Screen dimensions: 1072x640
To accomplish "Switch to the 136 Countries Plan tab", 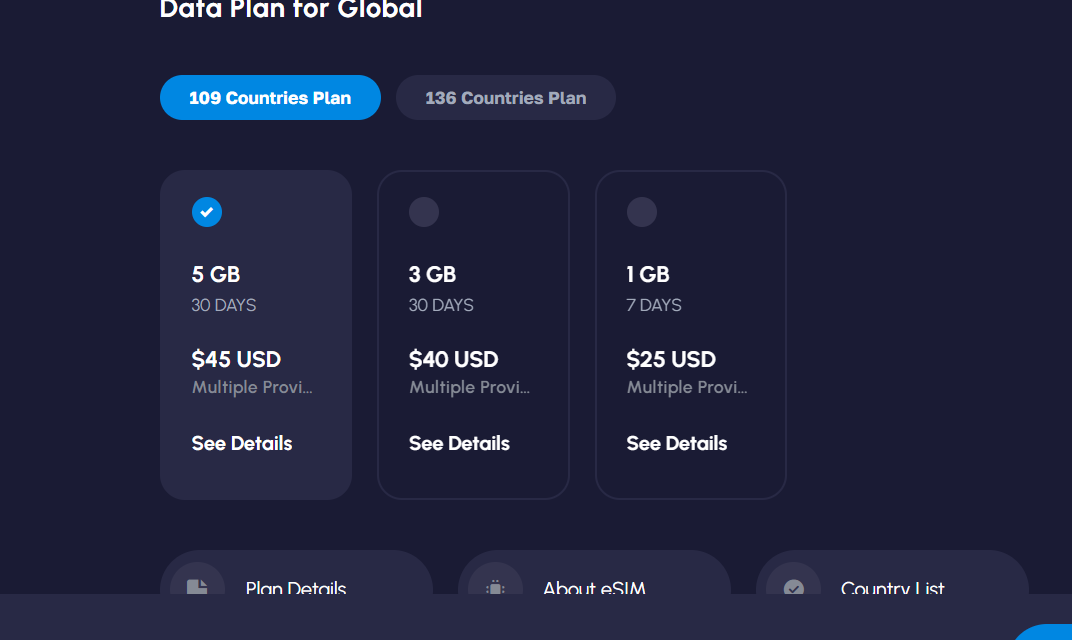I will click(x=505, y=98).
